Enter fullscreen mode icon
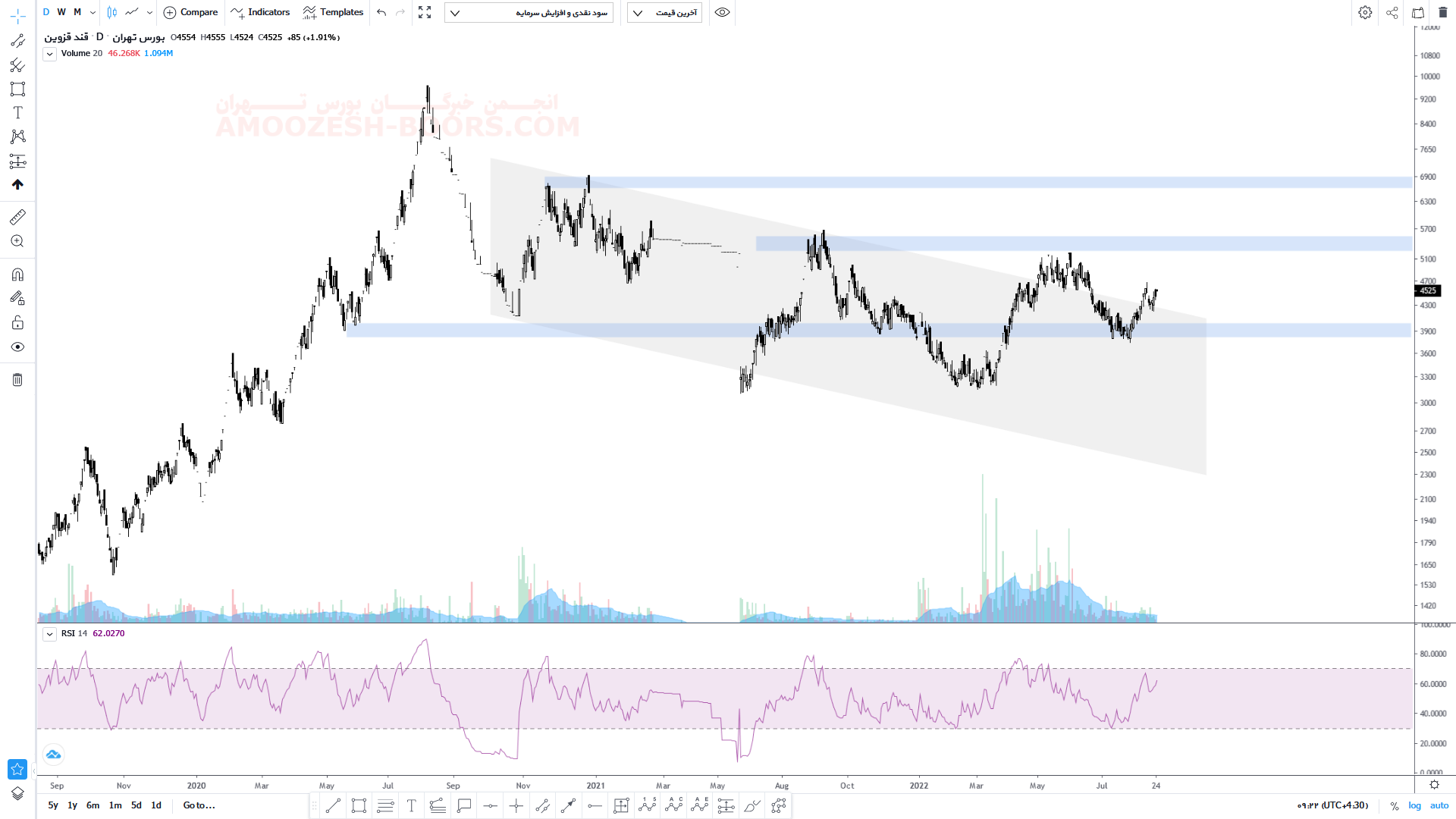Viewport: 1456px width, 819px height. [425, 12]
